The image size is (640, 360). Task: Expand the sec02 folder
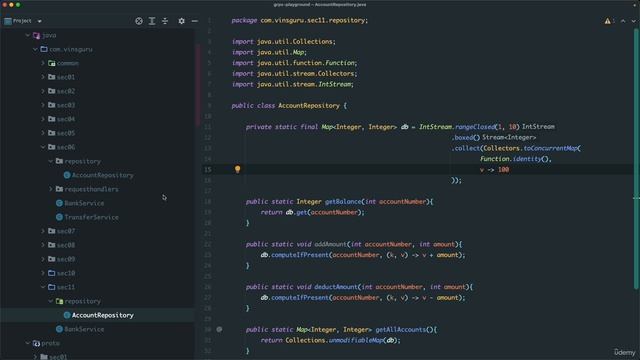[x=43, y=91]
